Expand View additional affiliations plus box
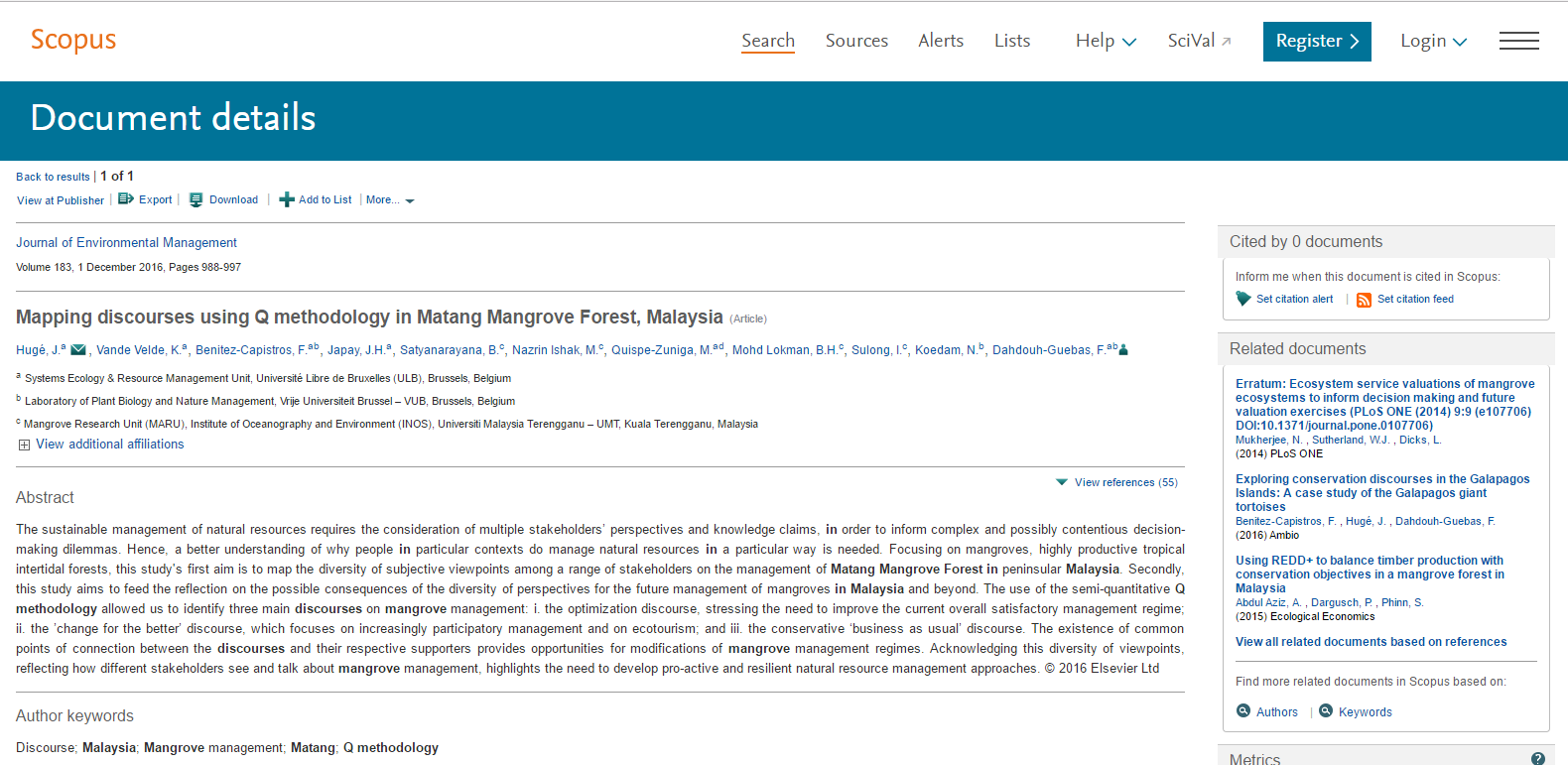Image resolution: width=1568 pixels, height=765 pixels. (x=24, y=445)
